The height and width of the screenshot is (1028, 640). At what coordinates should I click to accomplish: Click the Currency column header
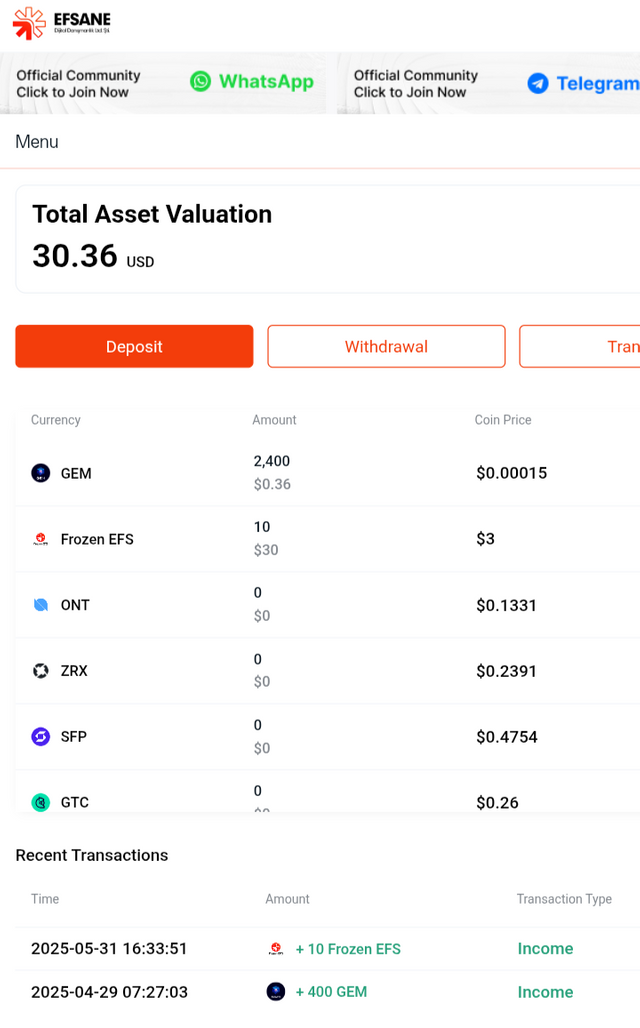tap(56, 420)
